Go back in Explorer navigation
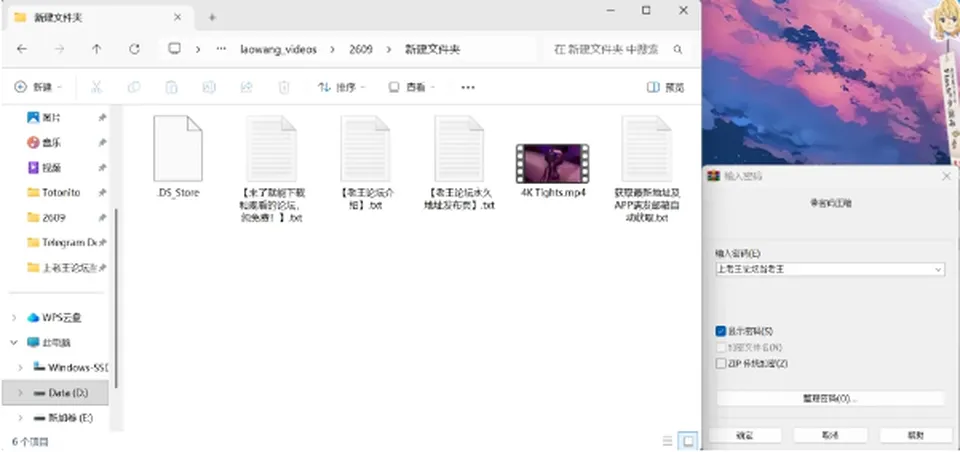960x452 pixels. click(22, 50)
